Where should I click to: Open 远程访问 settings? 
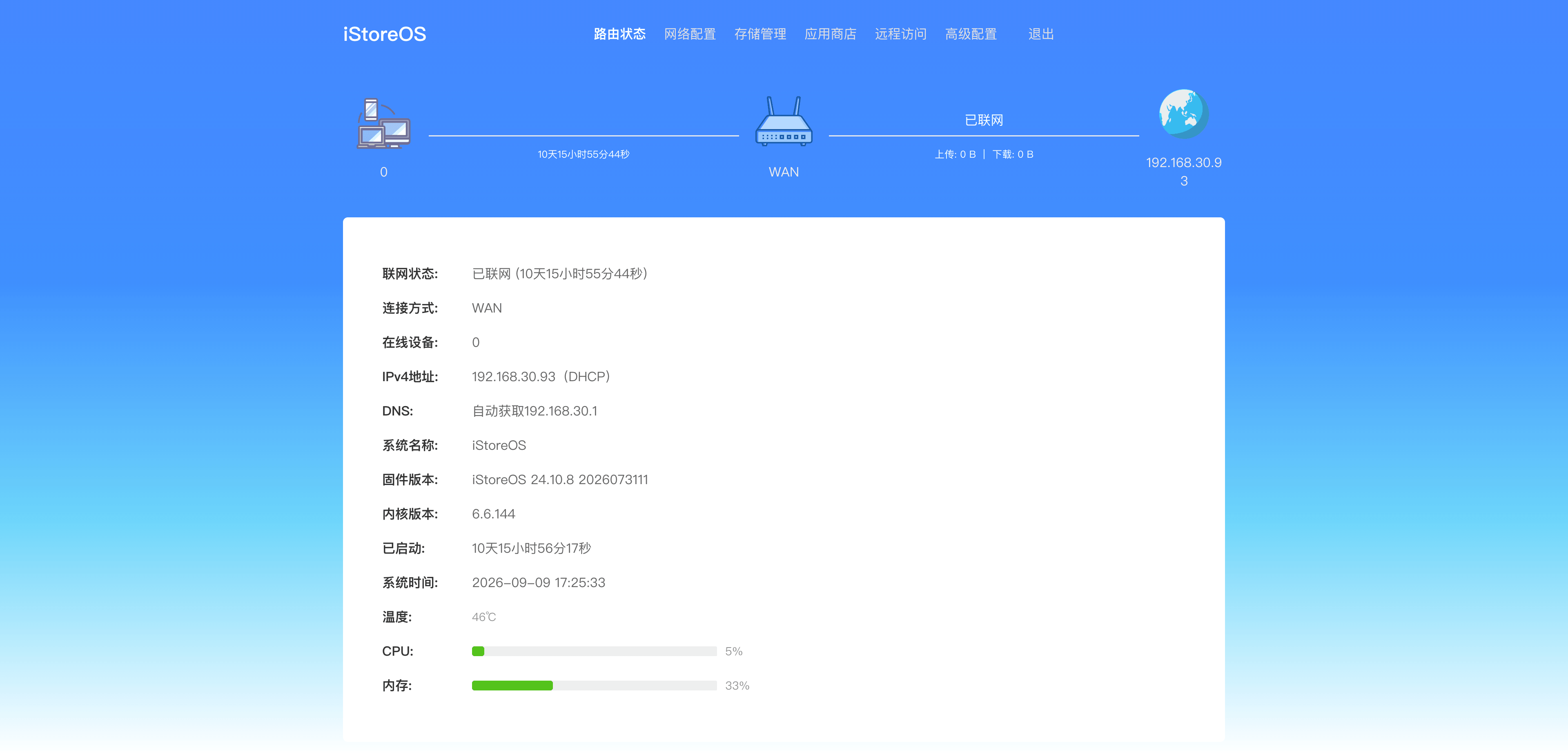900,34
